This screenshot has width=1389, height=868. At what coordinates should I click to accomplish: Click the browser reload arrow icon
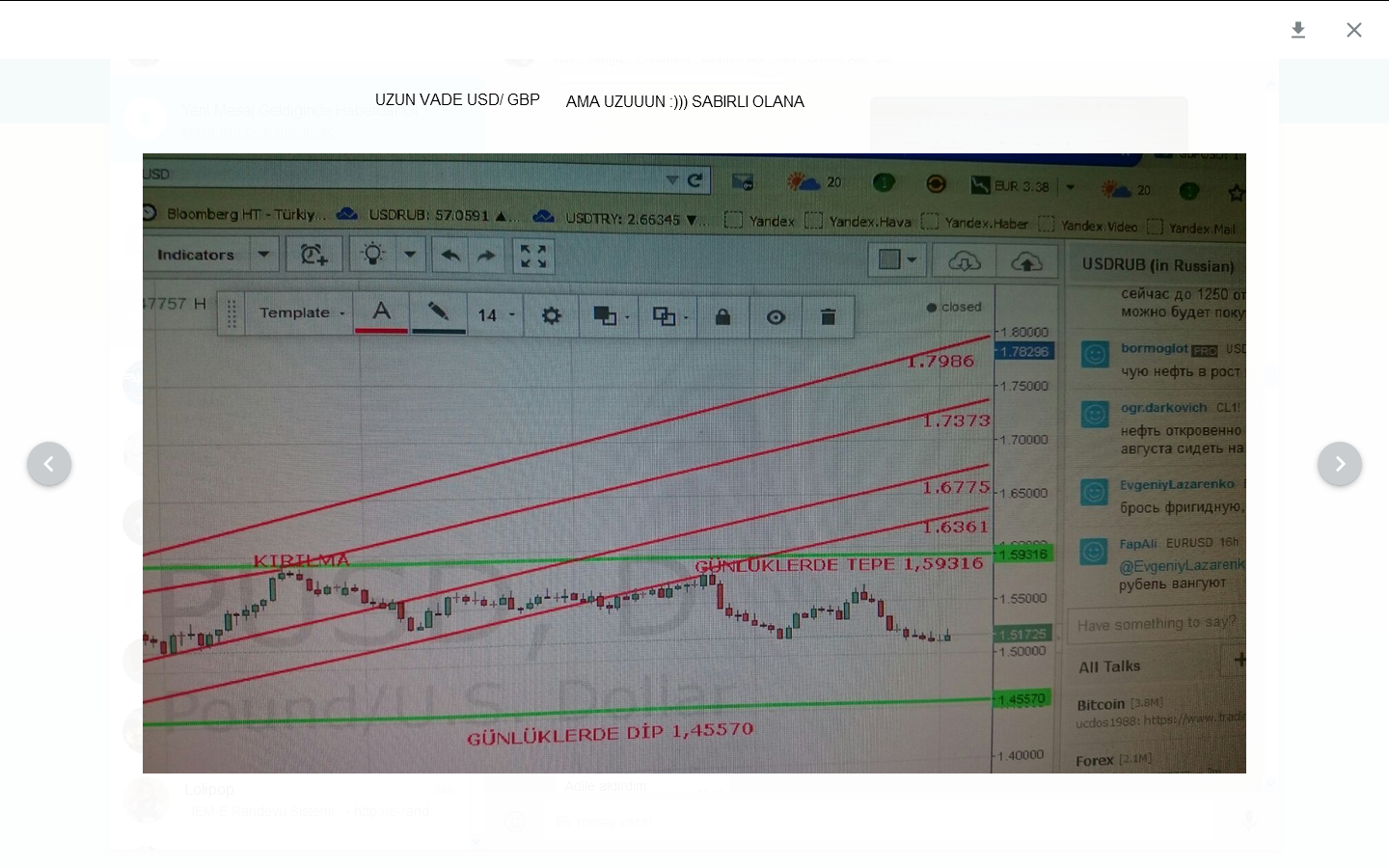695,180
